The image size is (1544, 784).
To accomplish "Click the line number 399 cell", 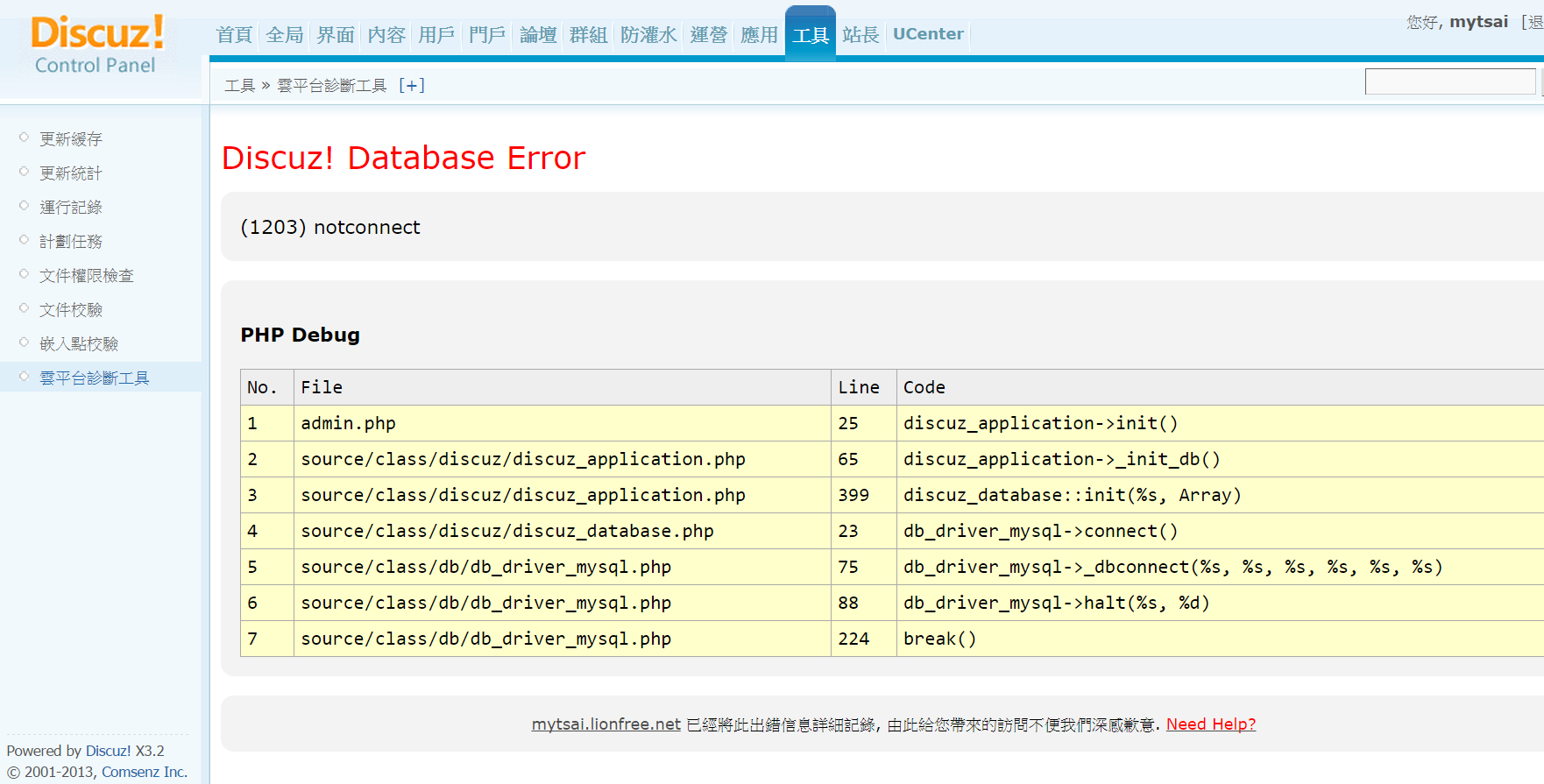I will (863, 495).
